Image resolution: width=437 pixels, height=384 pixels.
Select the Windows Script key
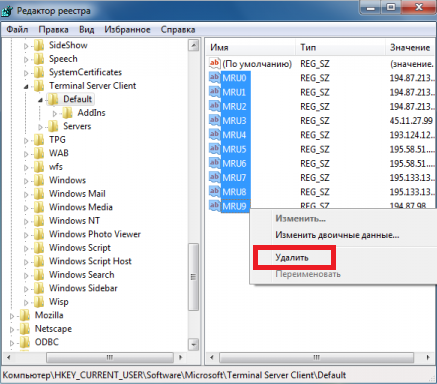[80, 248]
